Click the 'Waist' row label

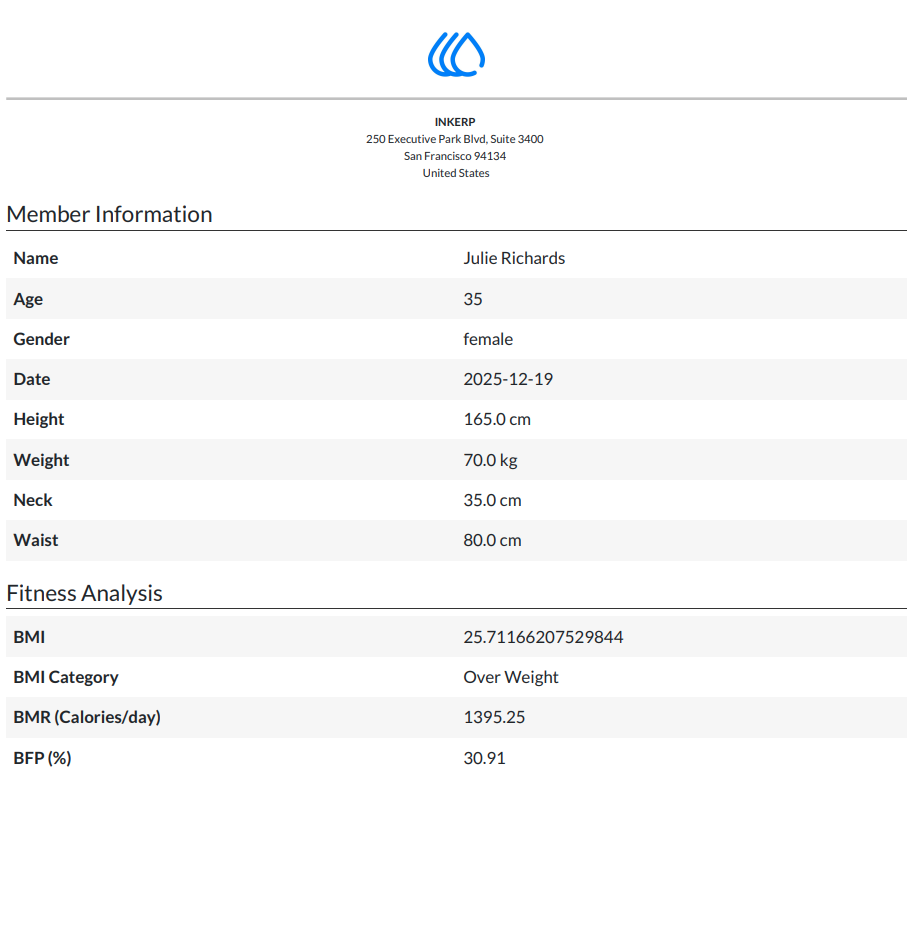[36, 540]
